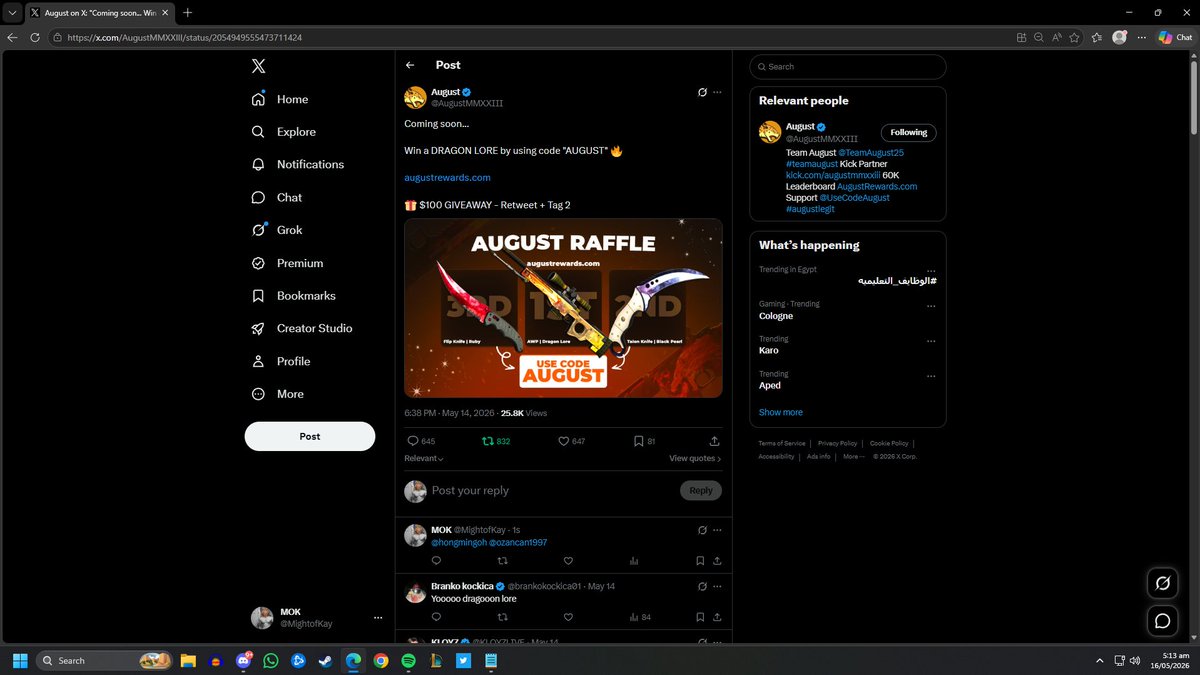This screenshot has width=1200, height=675.
Task: Click the reply icon on Branko kockica's comment
Action: tap(436, 617)
